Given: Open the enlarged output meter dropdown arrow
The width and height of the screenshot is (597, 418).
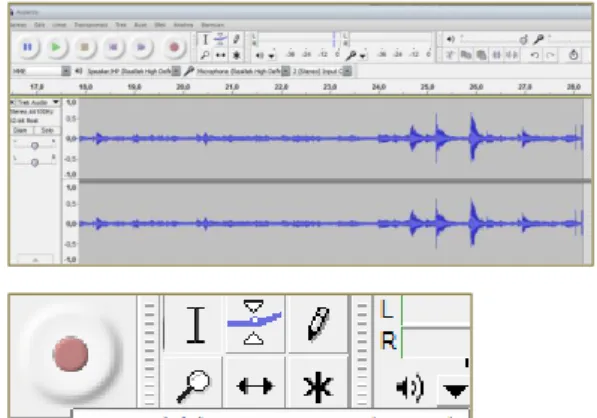Looking at the screenshot, I should [456, 391].
